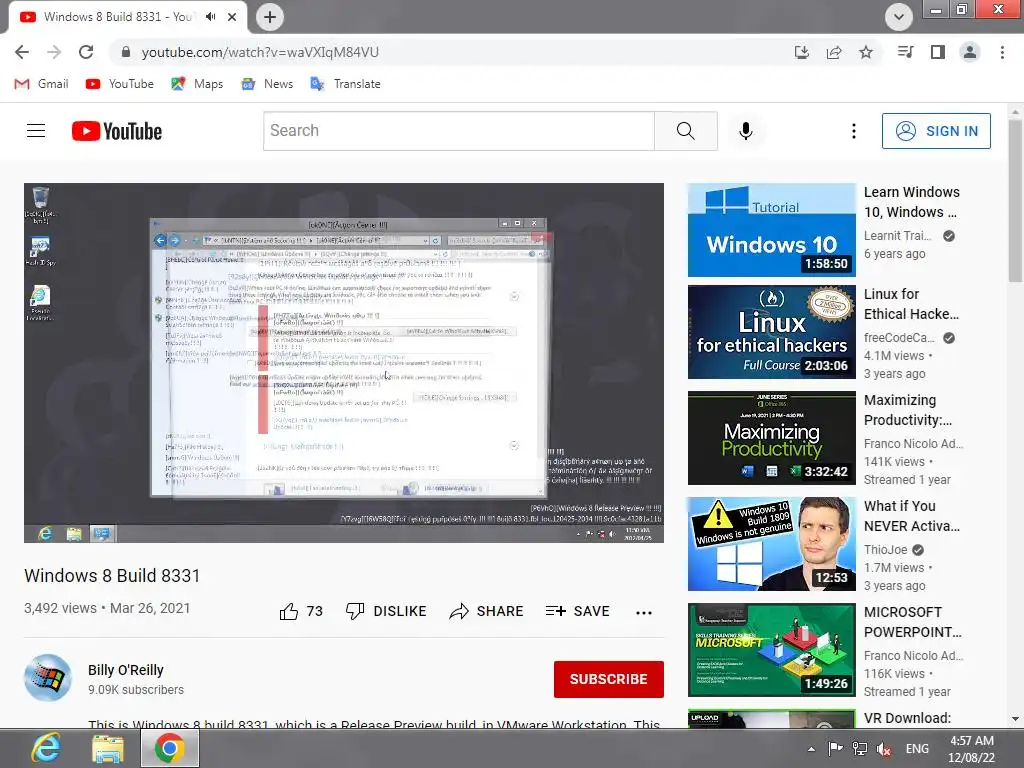Open the News bookmark
Screen dimensions: 1024x768
click(x=267, y=84)
